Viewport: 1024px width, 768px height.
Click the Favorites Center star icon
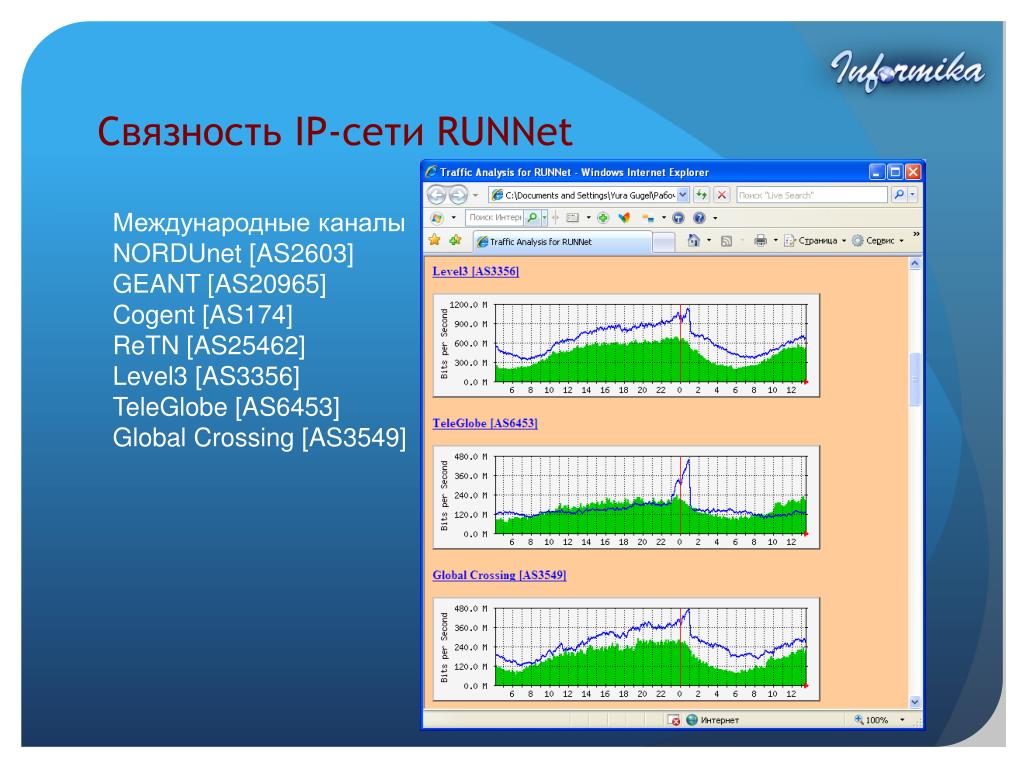[434, 240]
